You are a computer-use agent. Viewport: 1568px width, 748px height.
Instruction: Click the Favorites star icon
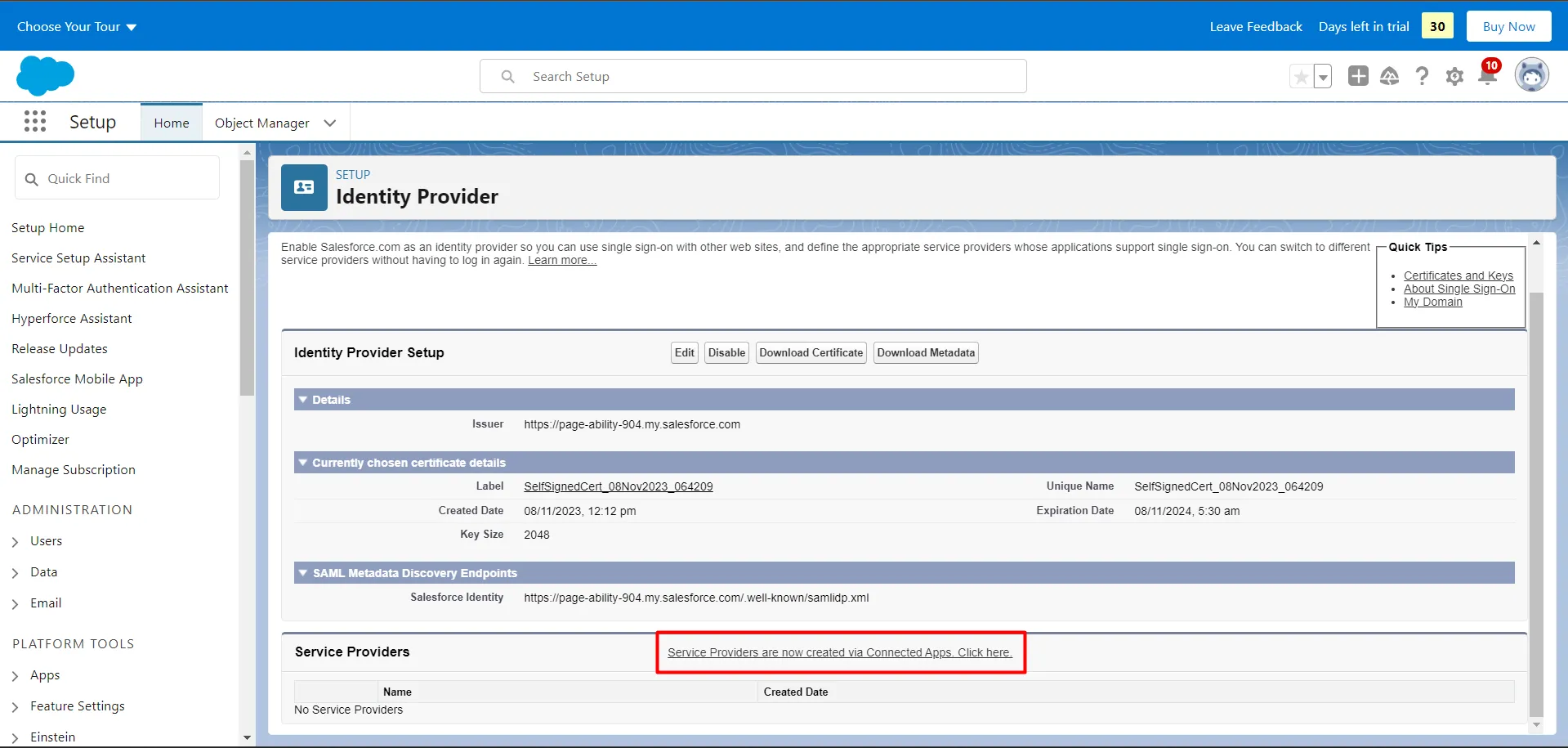[x=1301, y=77]
